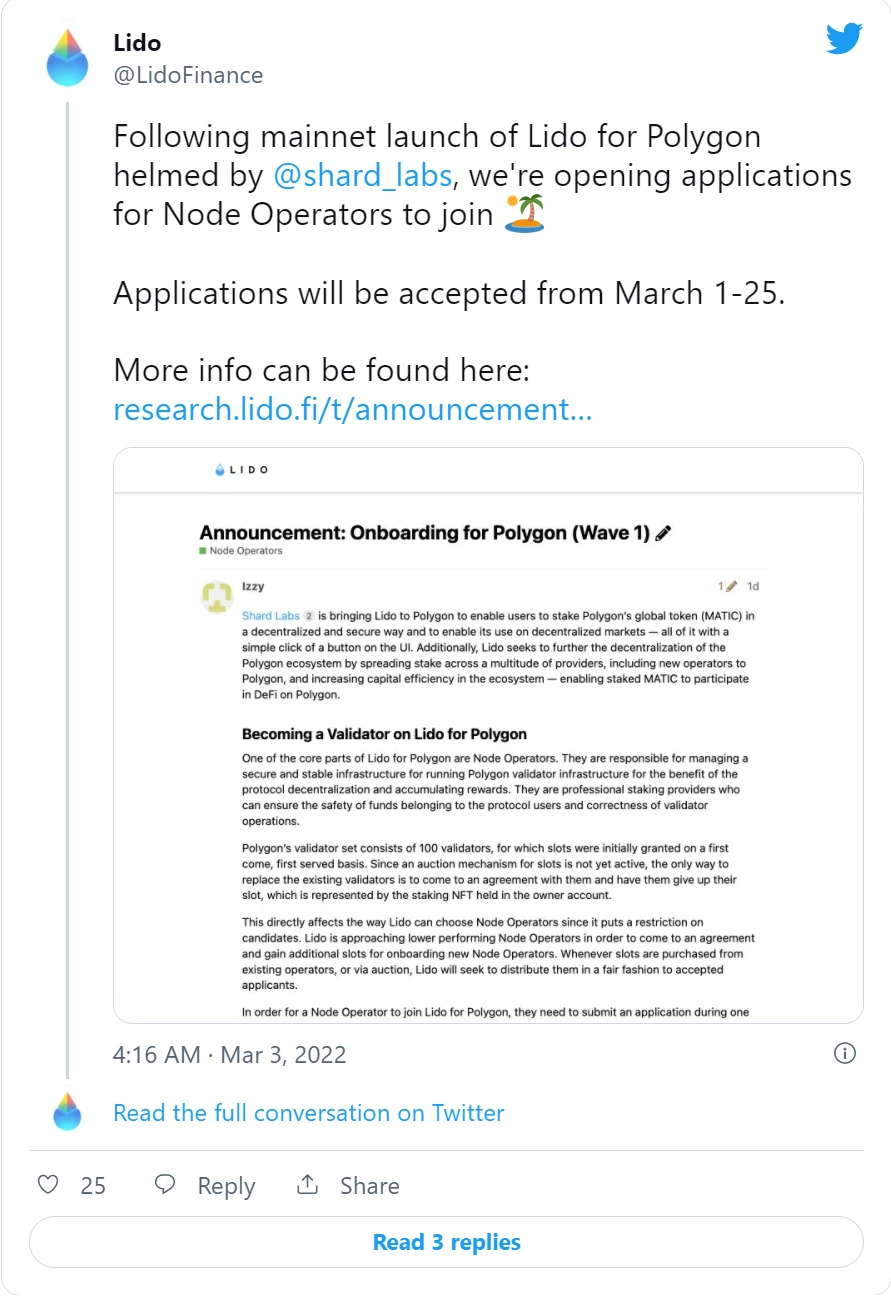The width and height of the screenshot is (891, 1296).
Task: Click the Reply label
Action: click(x=226, y=1186)
